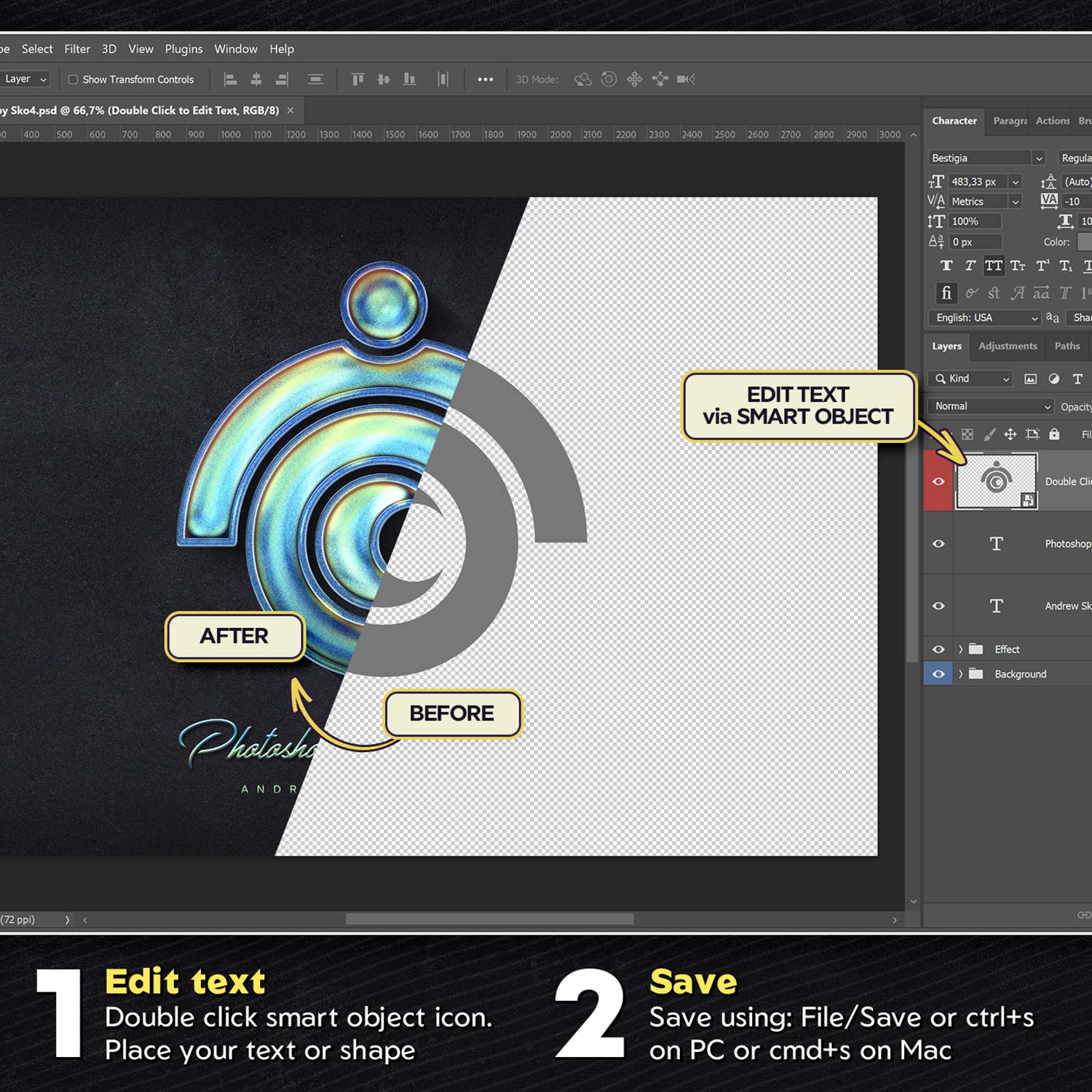
Task: Open the Plugins menu
Action: point(183,49)
